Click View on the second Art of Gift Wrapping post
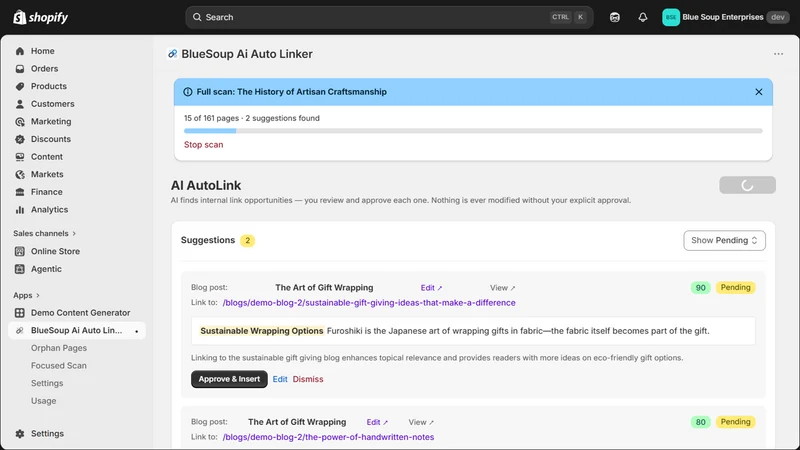 point(421,422)
